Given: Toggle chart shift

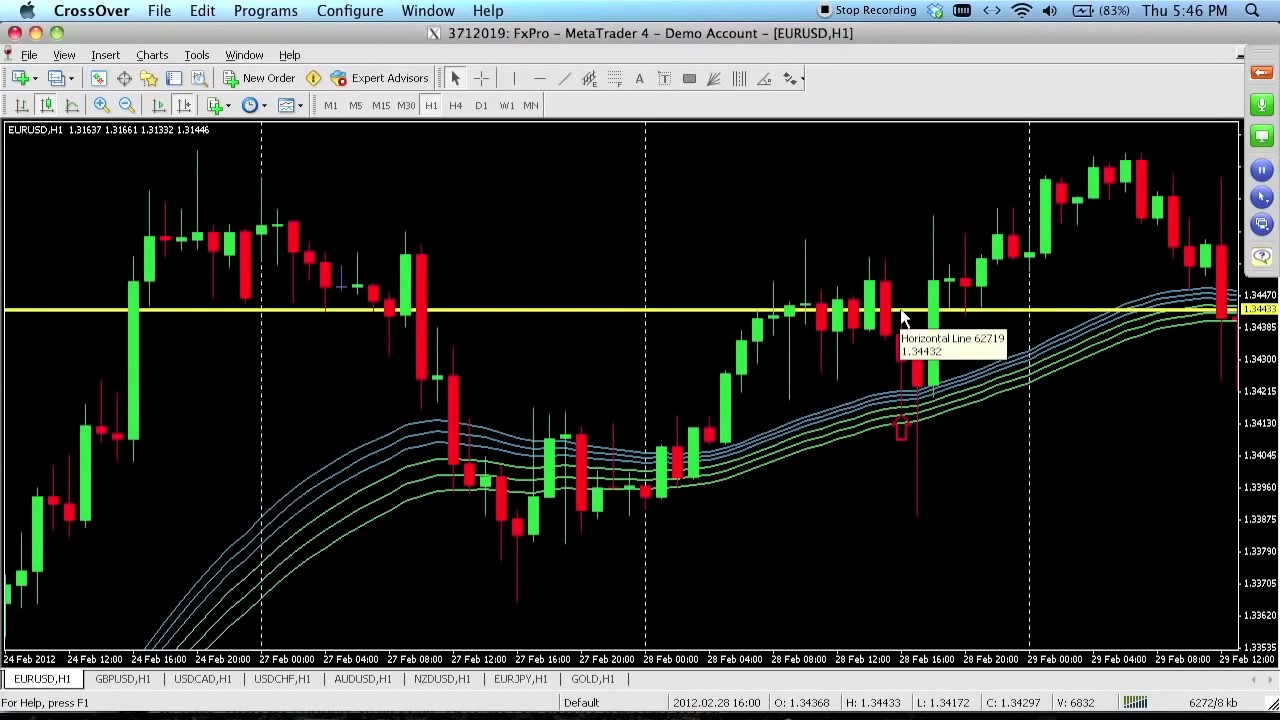Looking at the screenshot, I should pyautogui.click(x=183, y=105).
